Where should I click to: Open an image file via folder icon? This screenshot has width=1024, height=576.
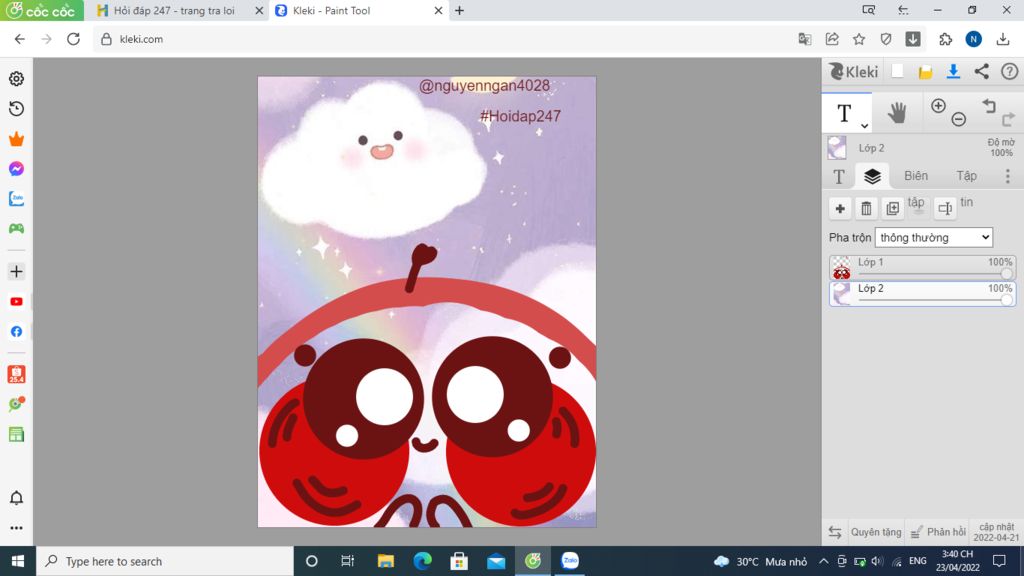coord(925,72)
